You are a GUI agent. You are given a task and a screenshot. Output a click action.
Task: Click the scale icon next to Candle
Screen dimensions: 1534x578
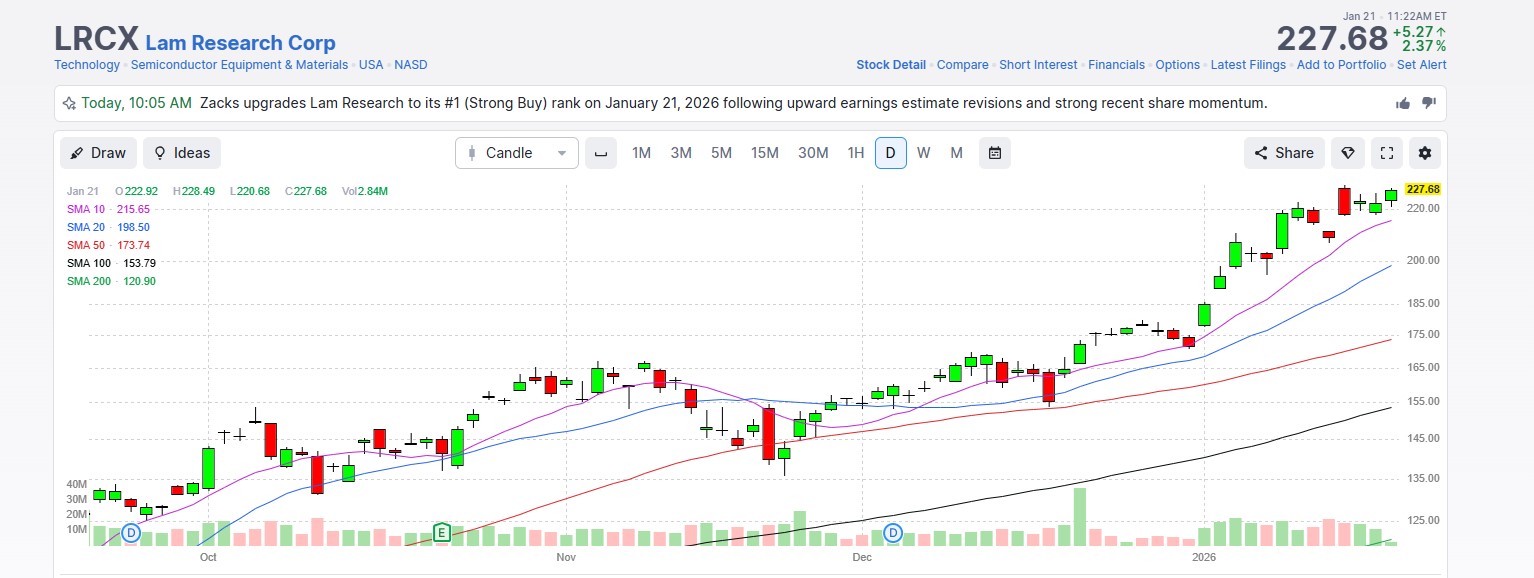click(601, 153)
